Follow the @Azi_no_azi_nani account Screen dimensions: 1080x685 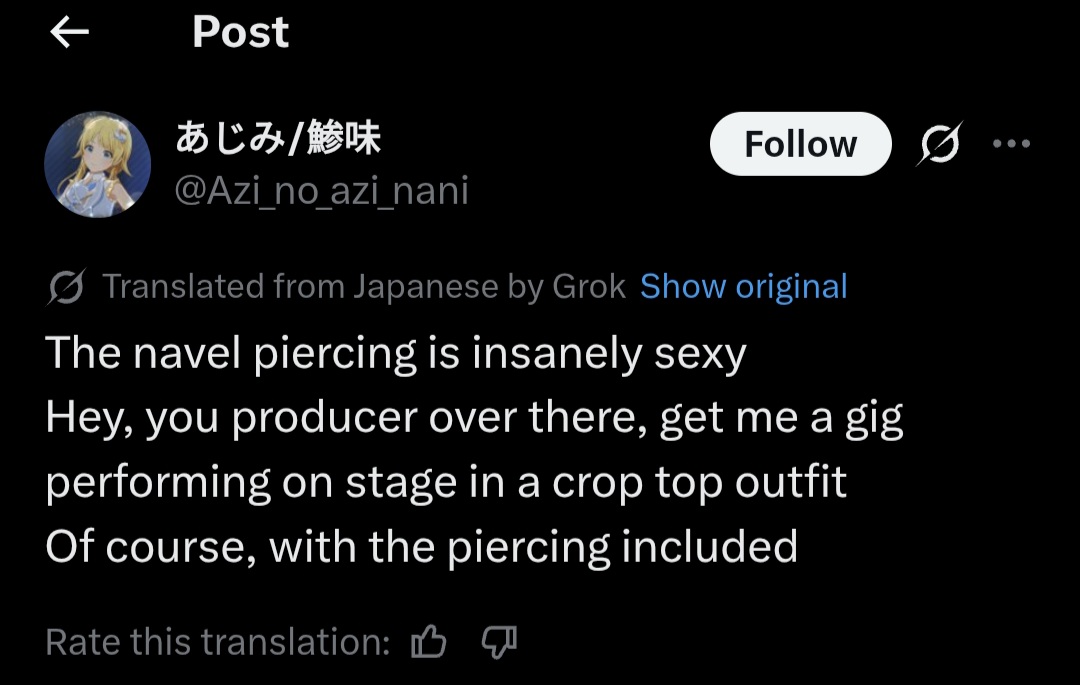coord(800,144)
